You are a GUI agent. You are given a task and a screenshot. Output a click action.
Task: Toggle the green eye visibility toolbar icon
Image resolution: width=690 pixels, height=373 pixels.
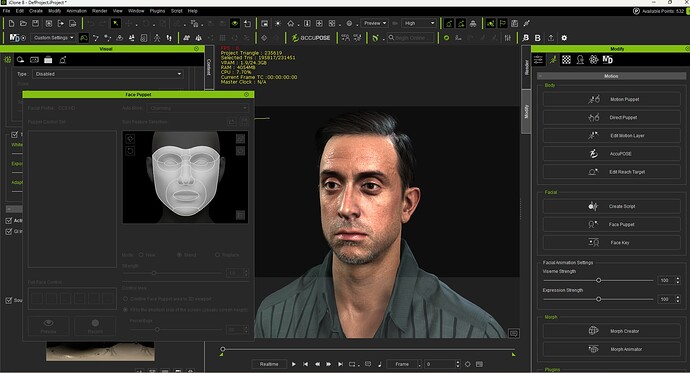(x=235, y=23)
